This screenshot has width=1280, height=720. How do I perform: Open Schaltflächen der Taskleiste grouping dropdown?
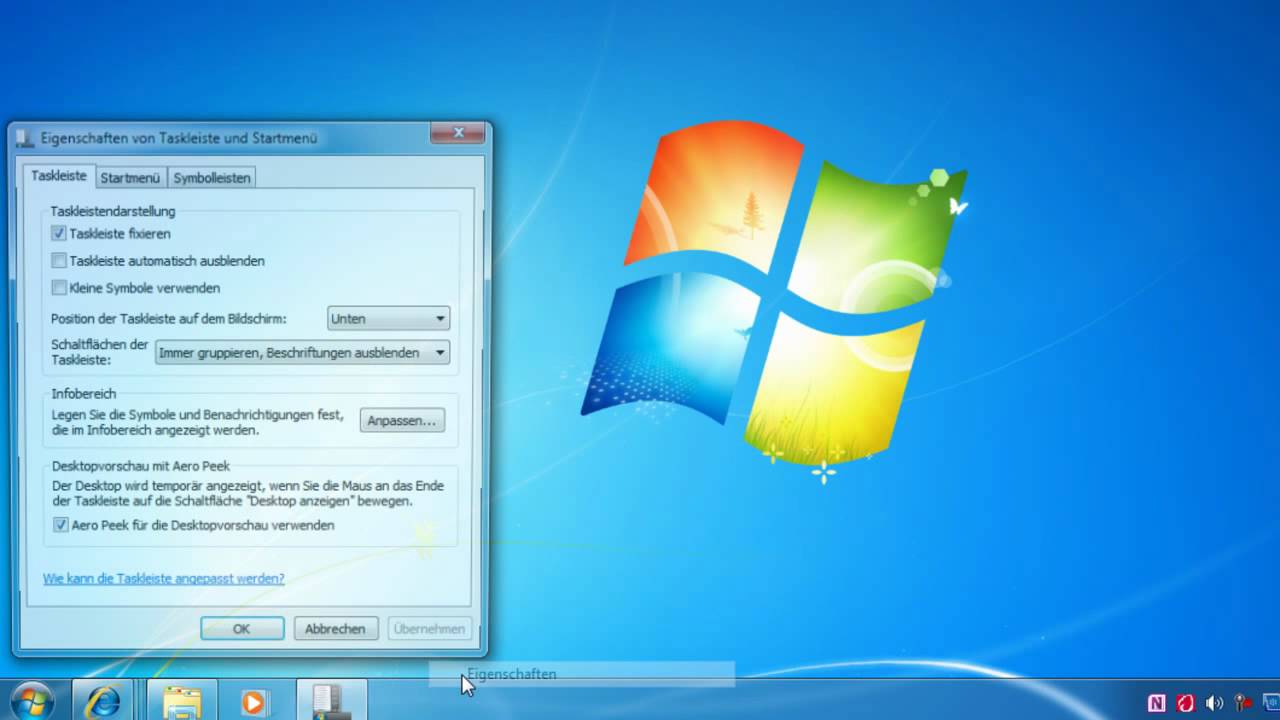pos(302,352)
